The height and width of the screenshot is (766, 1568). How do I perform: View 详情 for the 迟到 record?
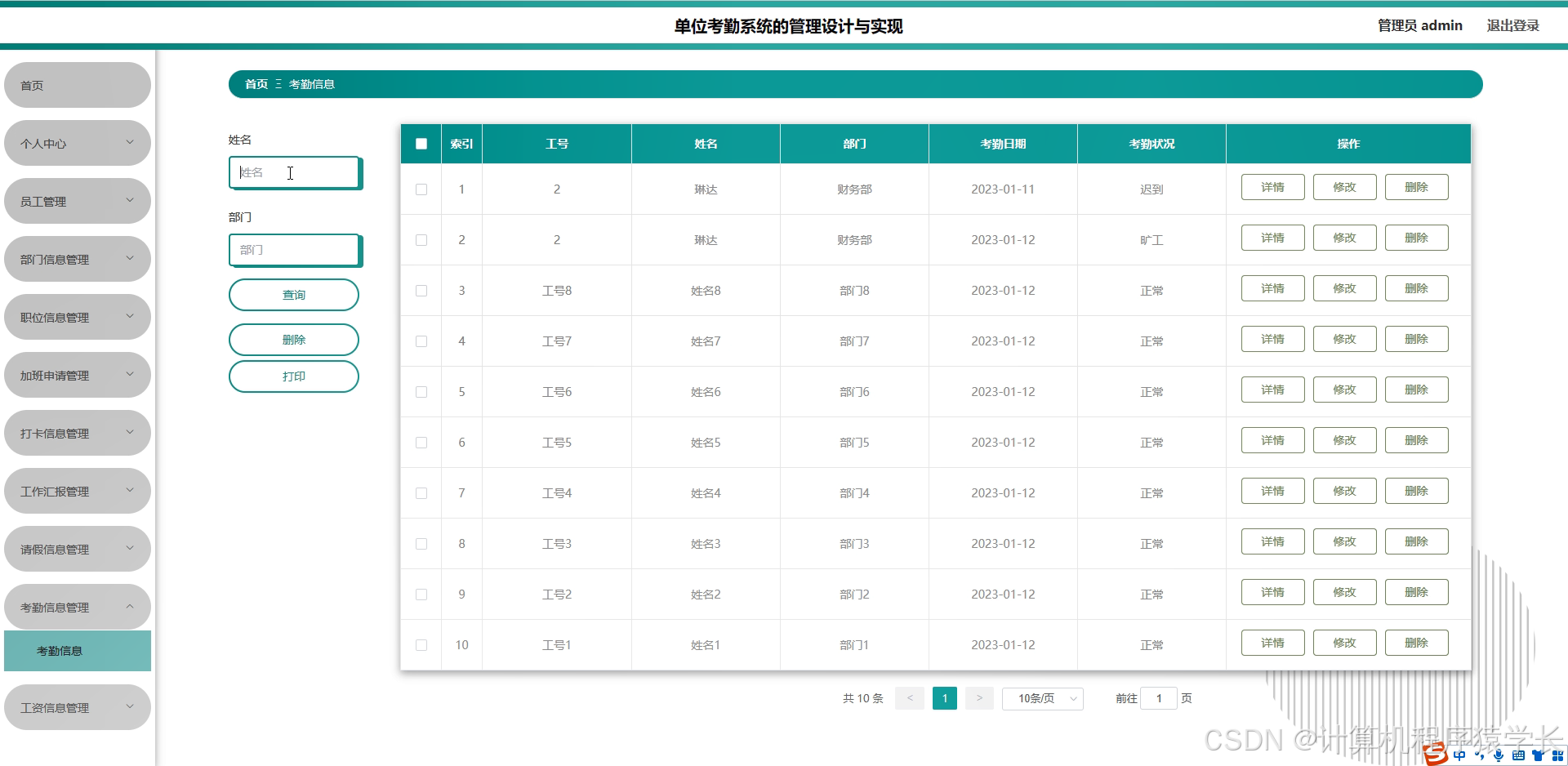[x=1272, y=187]
